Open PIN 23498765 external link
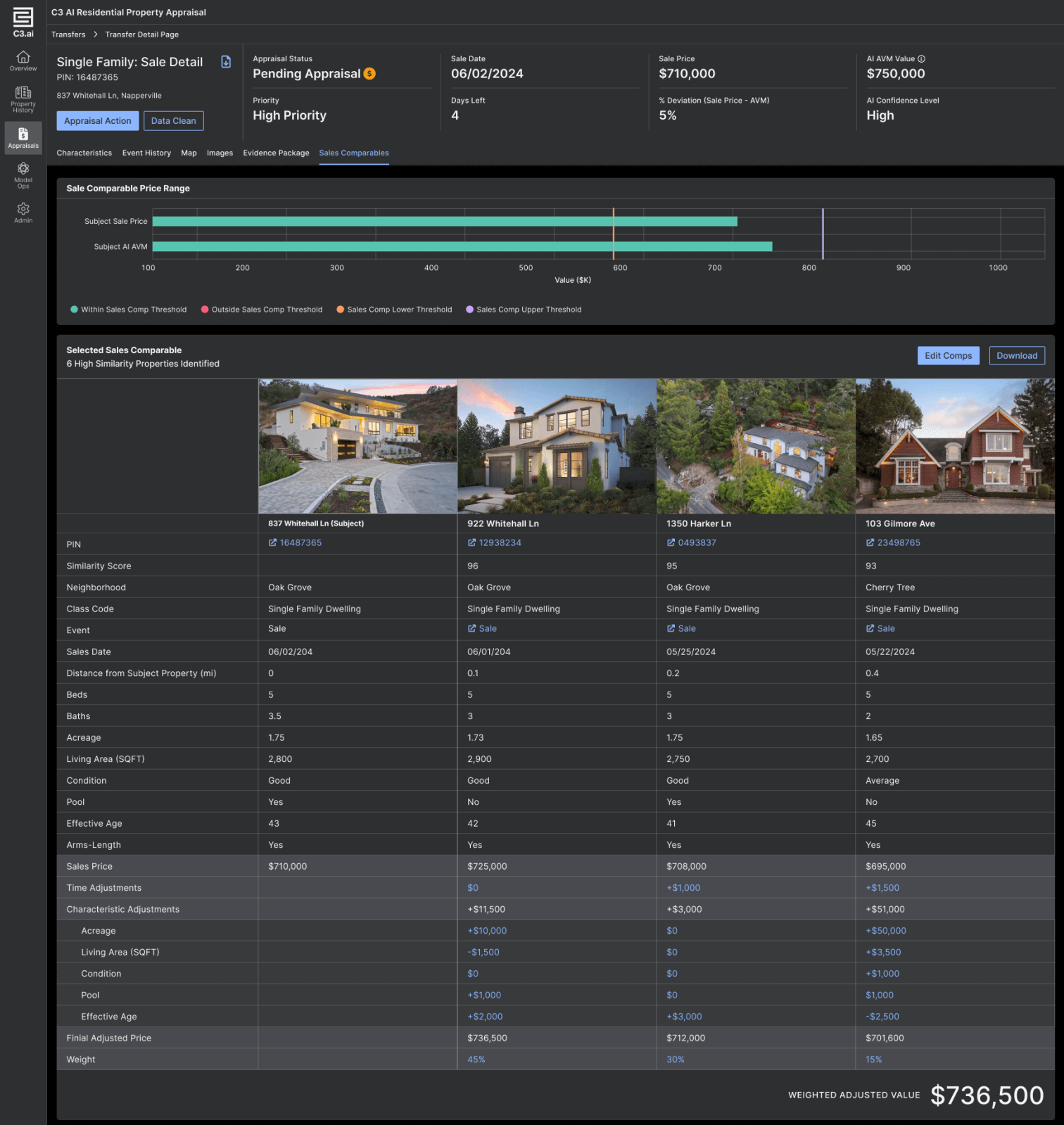 click(892, 543)
